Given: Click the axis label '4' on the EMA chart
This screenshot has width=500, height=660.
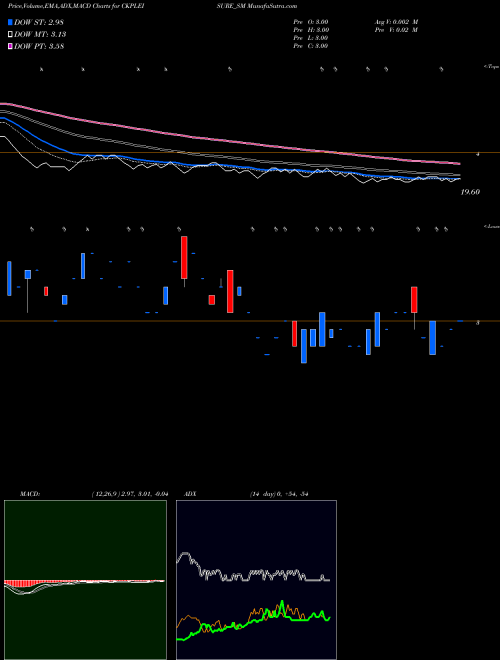Looking at the screenshot, I should 478,154.
